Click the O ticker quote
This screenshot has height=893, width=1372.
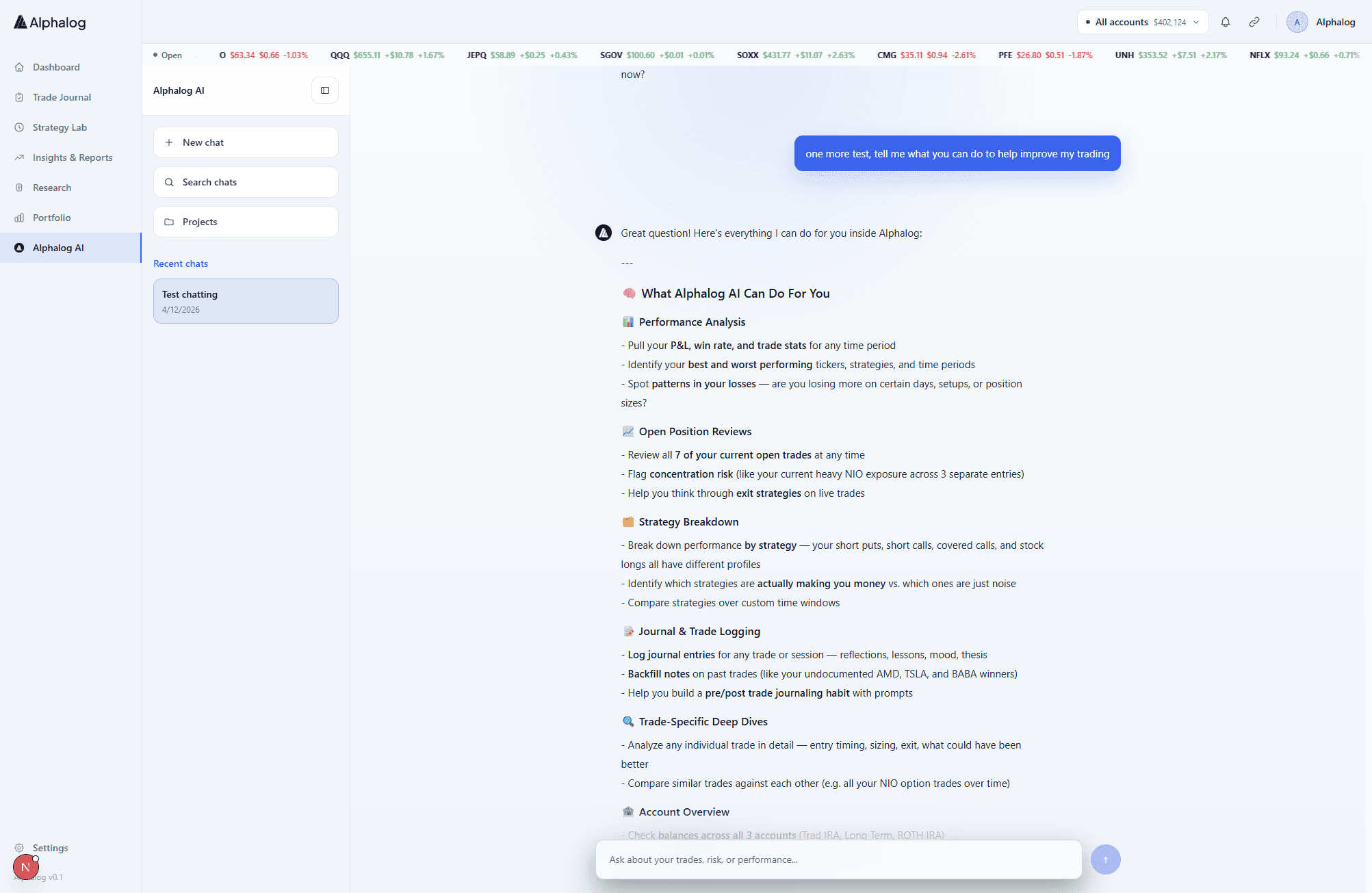(263, 55)
